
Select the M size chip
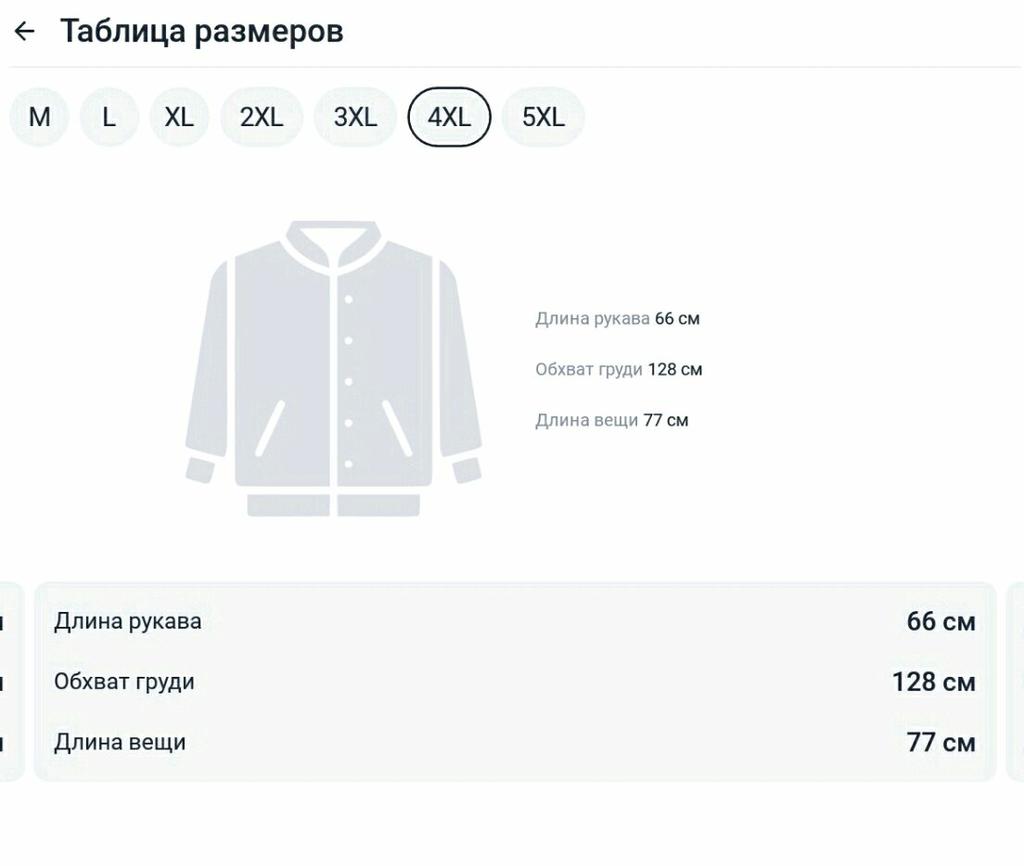39,117
